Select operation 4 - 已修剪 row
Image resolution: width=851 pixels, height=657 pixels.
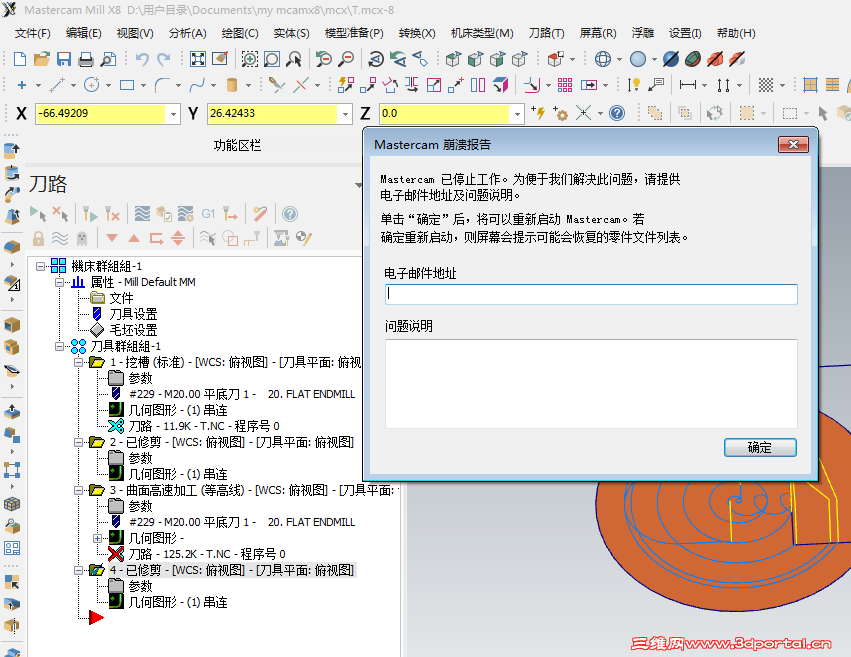[x=232, y=570]
